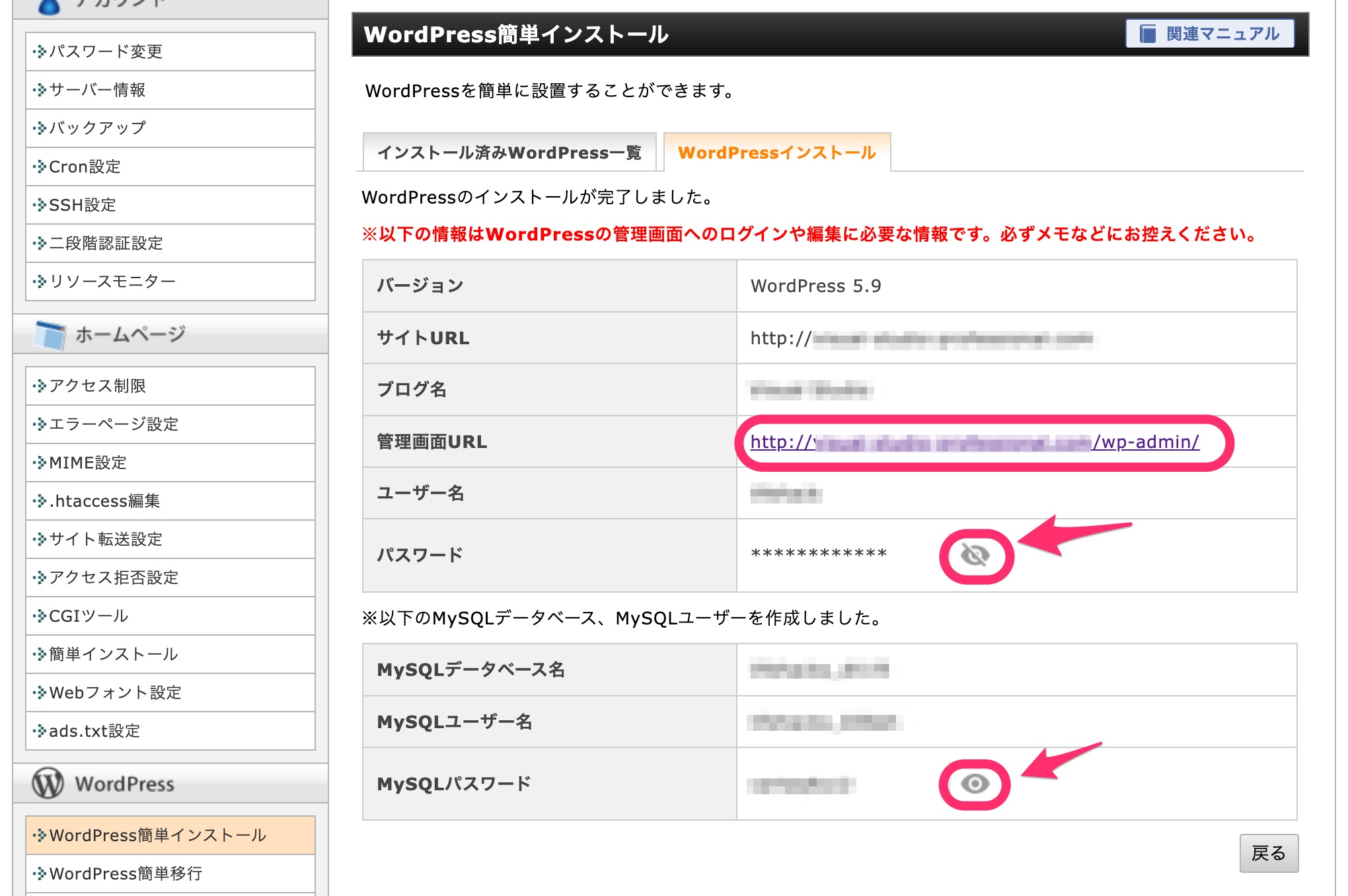1348x896 pixels.
Task: Click the WordPress logo icon in sidebar
Action: tap(48, 783)
